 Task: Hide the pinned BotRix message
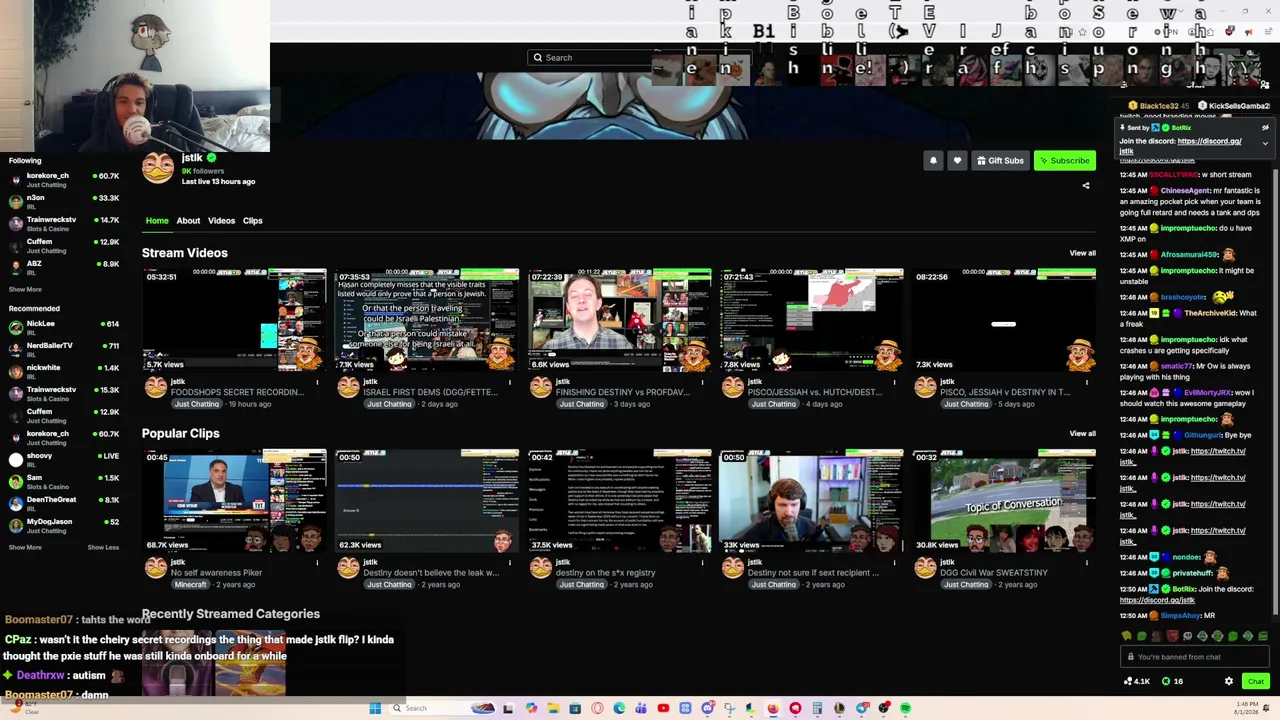pos(1265,128)
